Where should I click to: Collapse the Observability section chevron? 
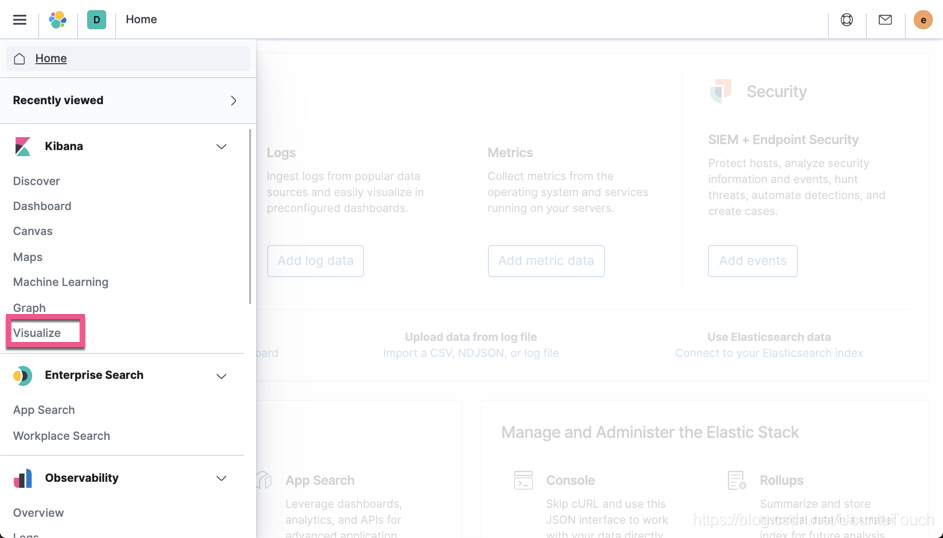(221, 478)
